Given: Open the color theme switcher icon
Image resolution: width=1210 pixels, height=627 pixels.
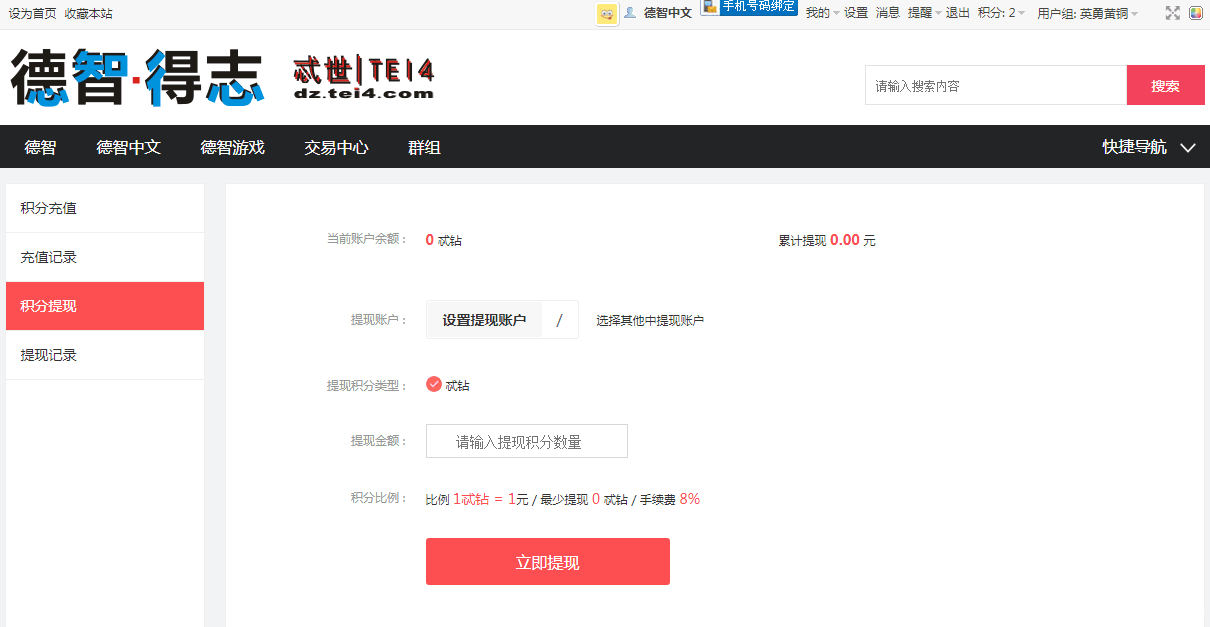Looking at the screenshot, I should (1198, 13).
